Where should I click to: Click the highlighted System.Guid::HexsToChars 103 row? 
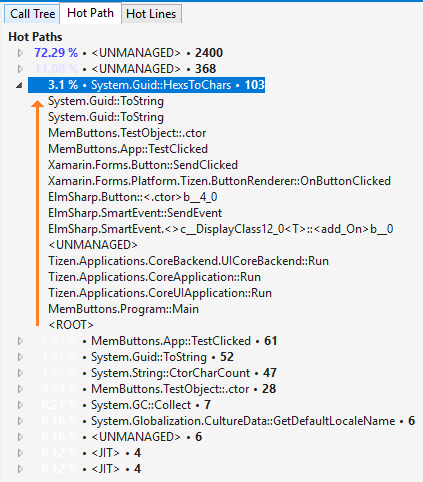(146, 85)
